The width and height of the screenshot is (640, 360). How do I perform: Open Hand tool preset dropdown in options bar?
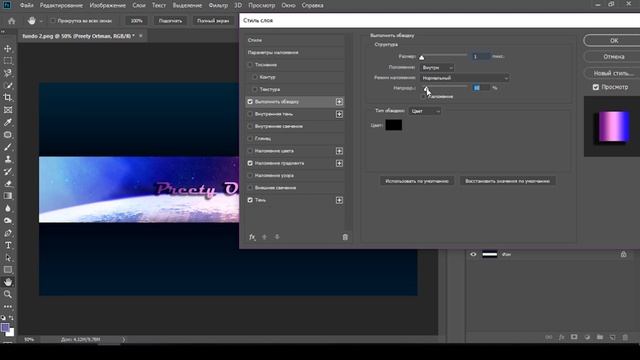pyautogui.click(x=41, y=21)
